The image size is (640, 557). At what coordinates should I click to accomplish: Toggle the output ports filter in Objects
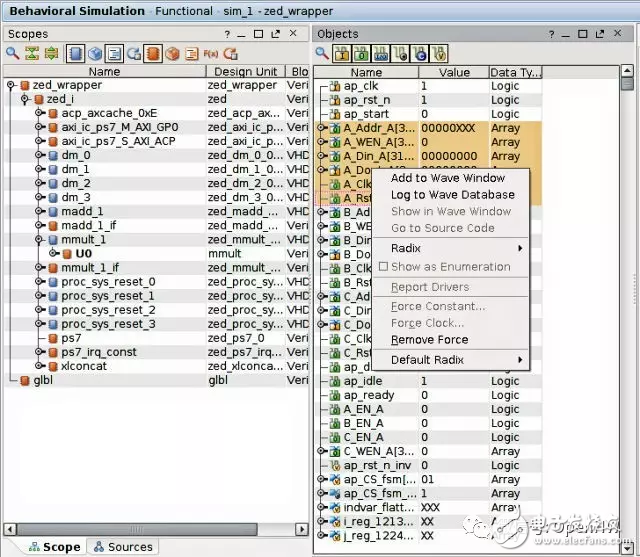pos(359,53)
